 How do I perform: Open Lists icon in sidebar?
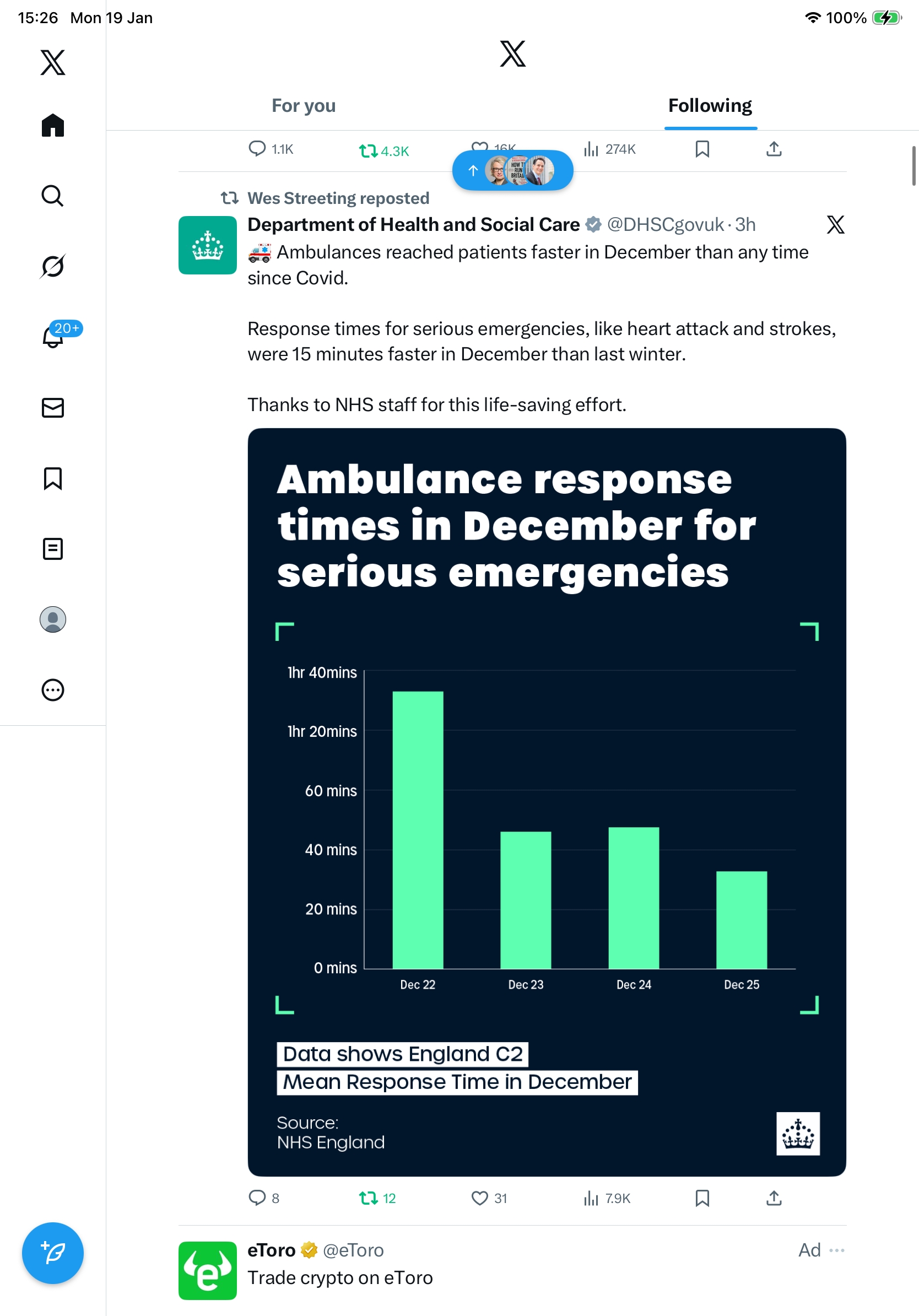click(53, 548)
